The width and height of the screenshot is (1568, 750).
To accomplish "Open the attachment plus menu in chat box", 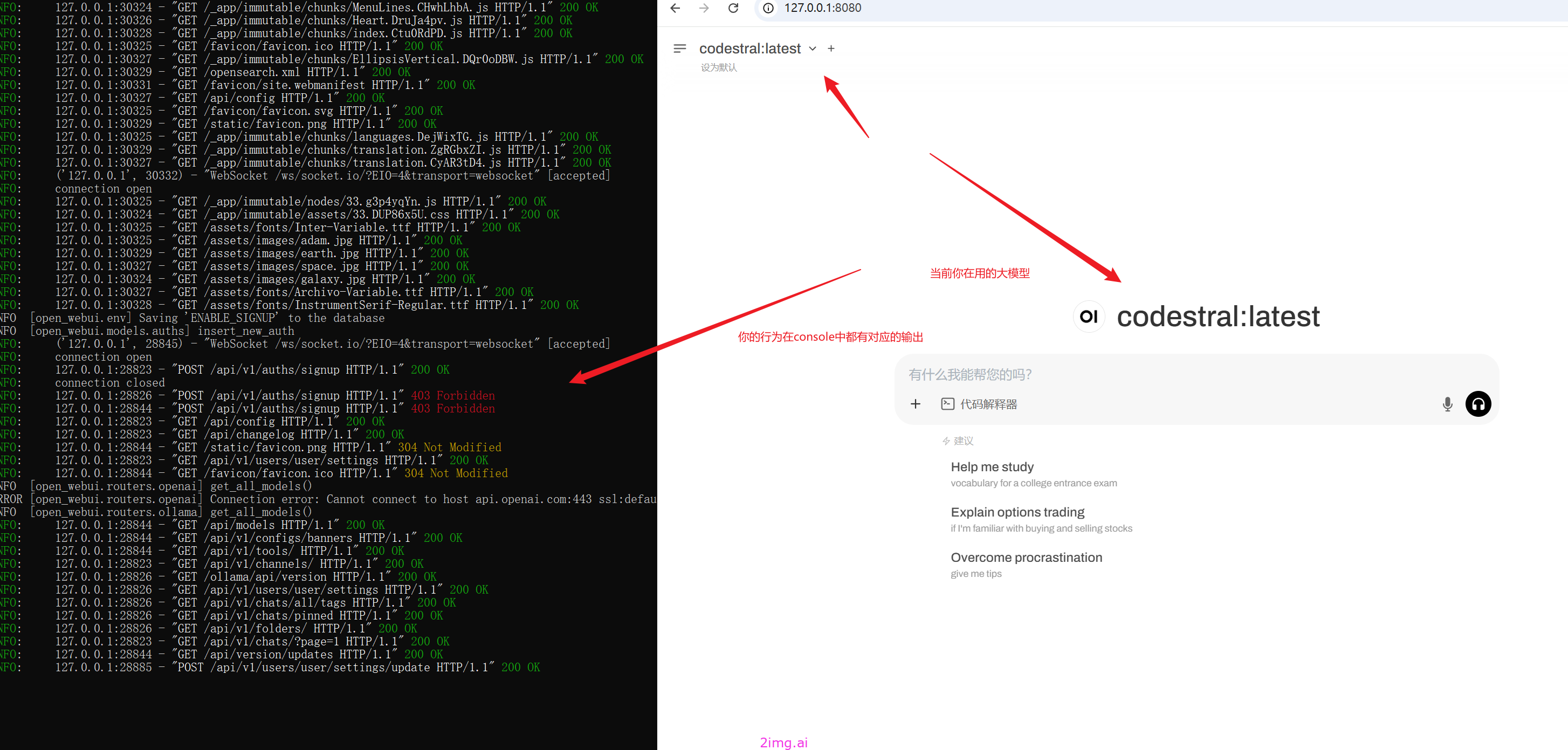I will (915, 404).
